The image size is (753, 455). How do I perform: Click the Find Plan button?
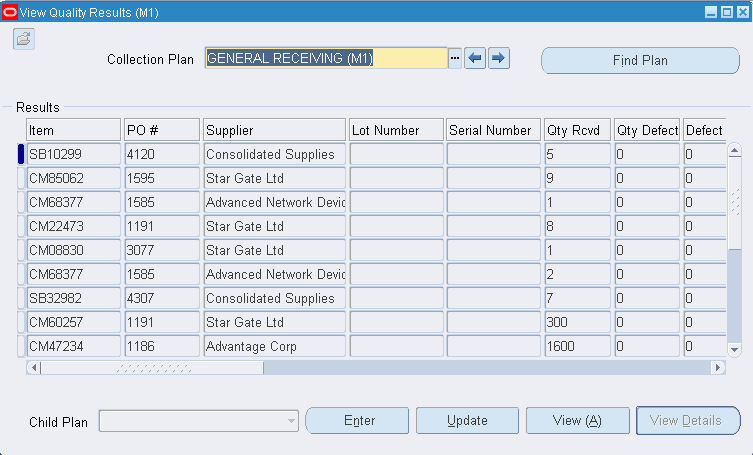[640, 61]
